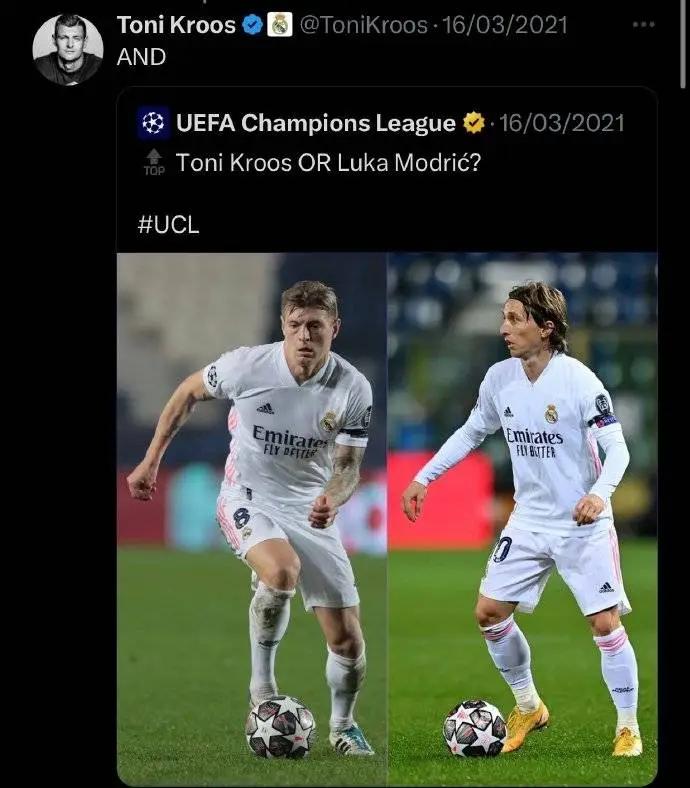
Task: Open the tweet's 16/03/2021 timestamp by @ToniKroos
Action: tap(504, 25)
